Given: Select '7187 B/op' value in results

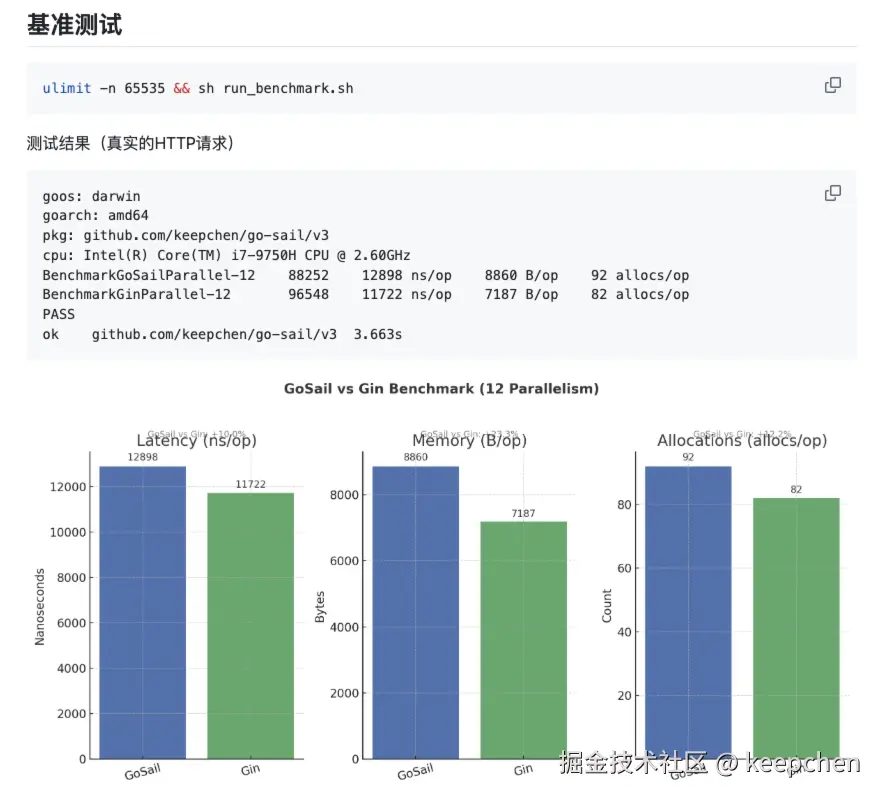Looking at the screenshot, I should 521,294.
